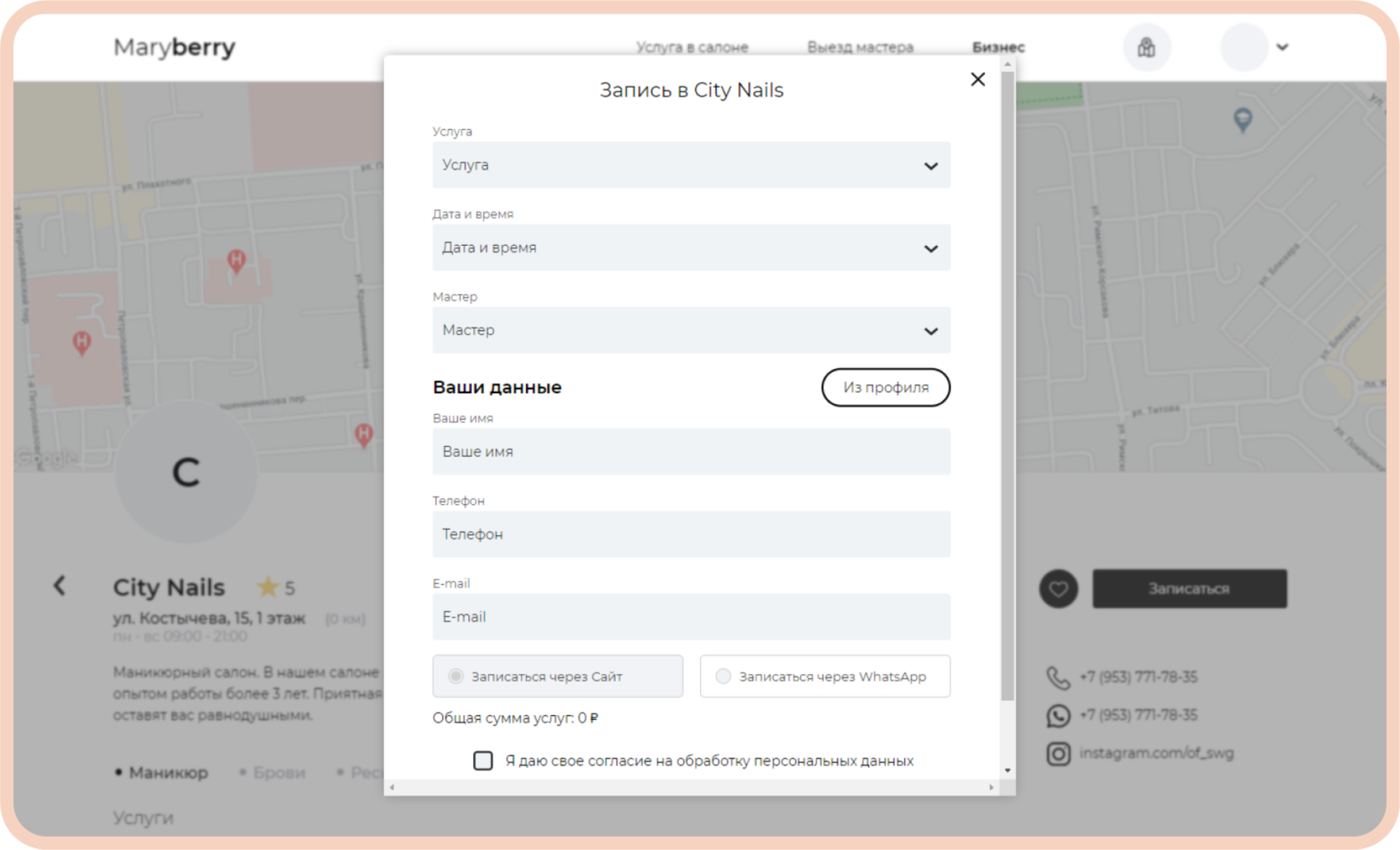The height and width of the screenshot is (850, 1400).
Task: Click the WhatsApp icon
Action: (1058, 716)
